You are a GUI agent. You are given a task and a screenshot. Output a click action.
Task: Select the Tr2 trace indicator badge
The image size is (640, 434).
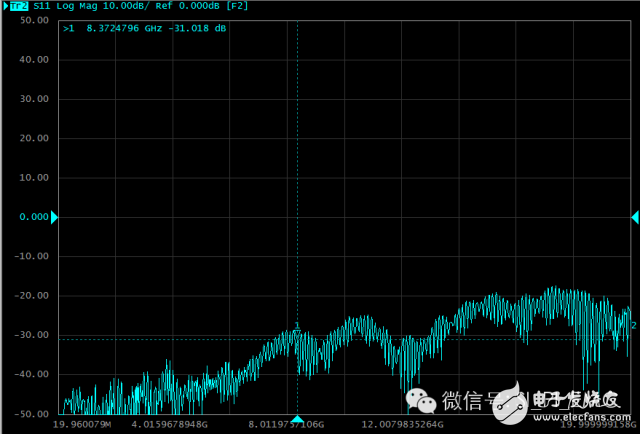[18, 6]
